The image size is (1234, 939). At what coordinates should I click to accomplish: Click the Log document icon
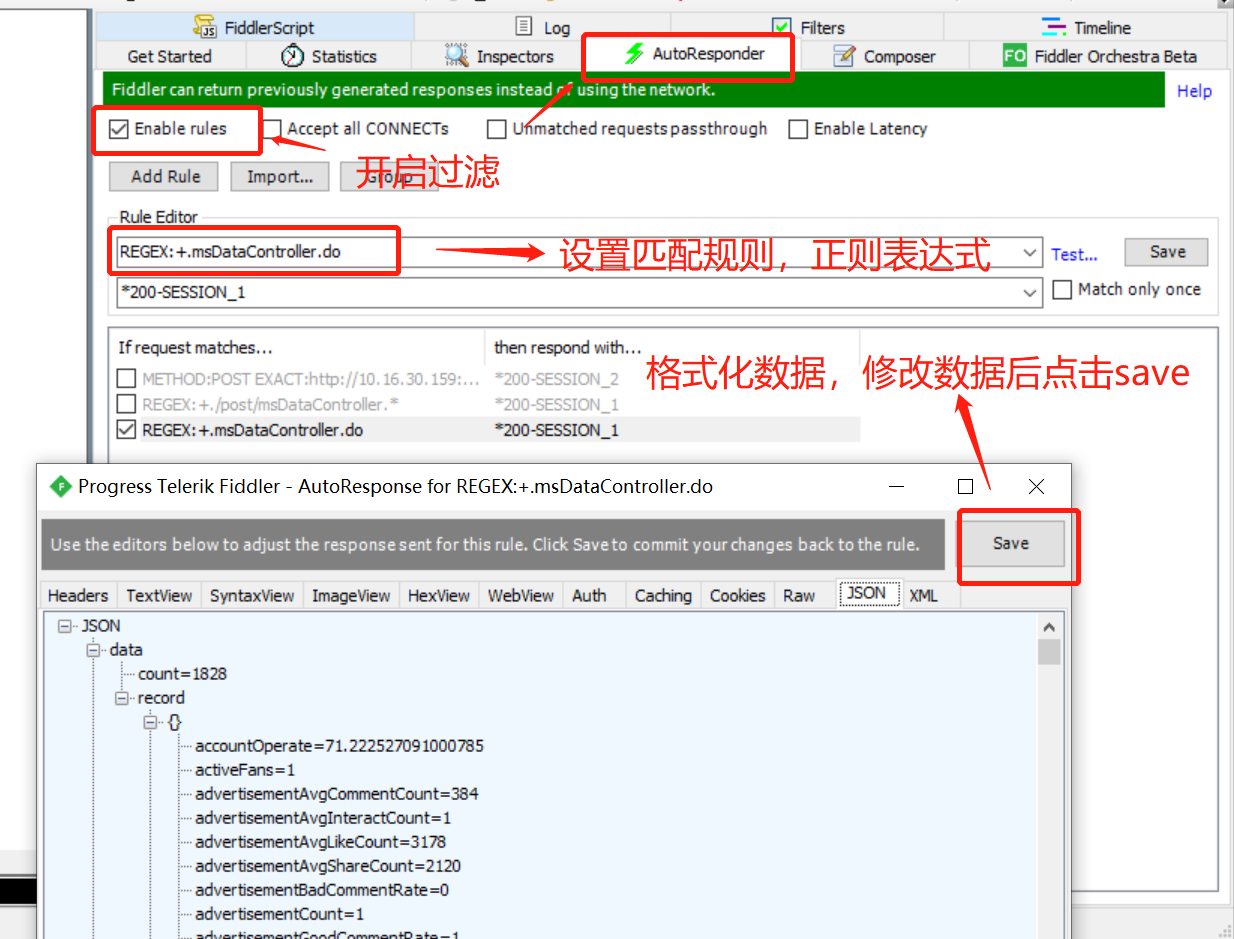tap(524, 26)
